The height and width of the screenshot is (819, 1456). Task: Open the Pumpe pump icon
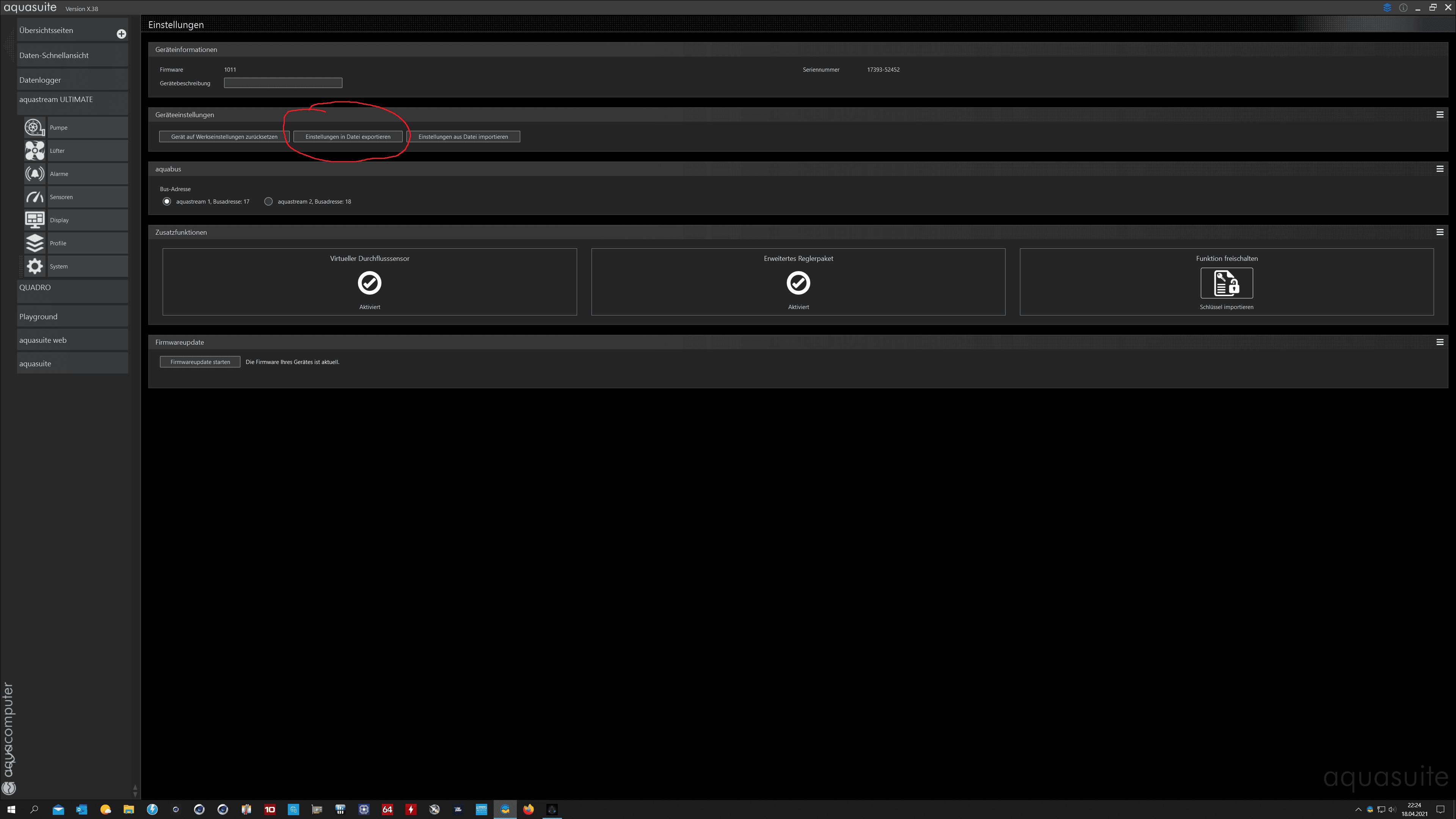pos(35,127)
